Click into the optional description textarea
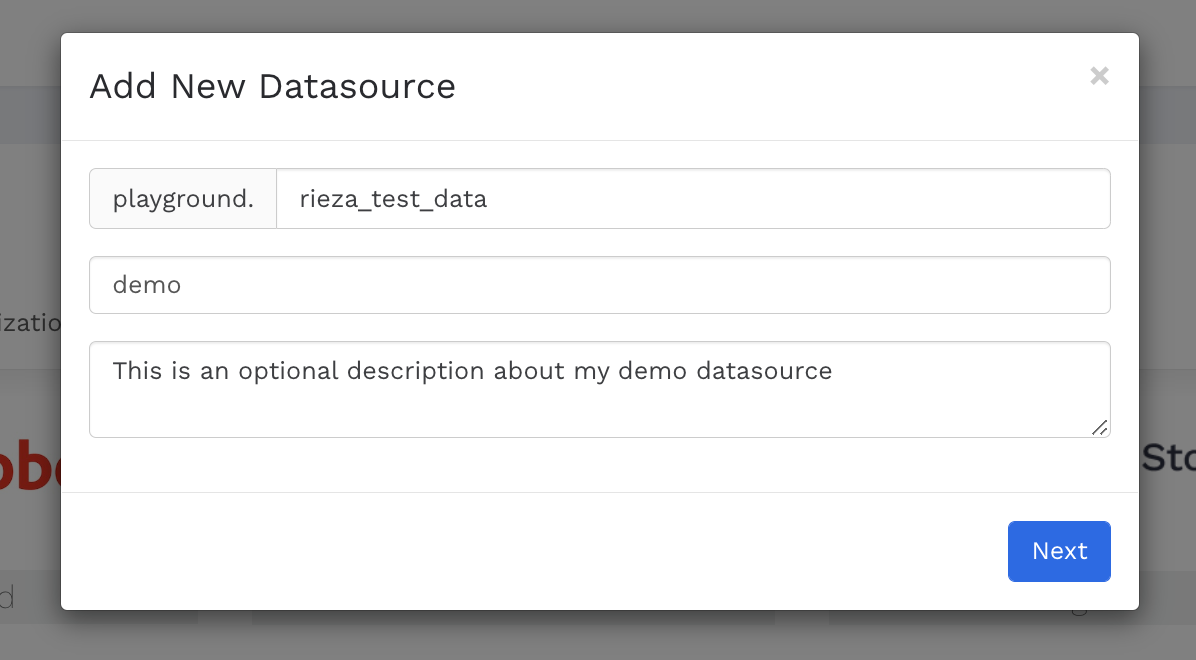This screenshot has width=1196, height=660. 600,389
